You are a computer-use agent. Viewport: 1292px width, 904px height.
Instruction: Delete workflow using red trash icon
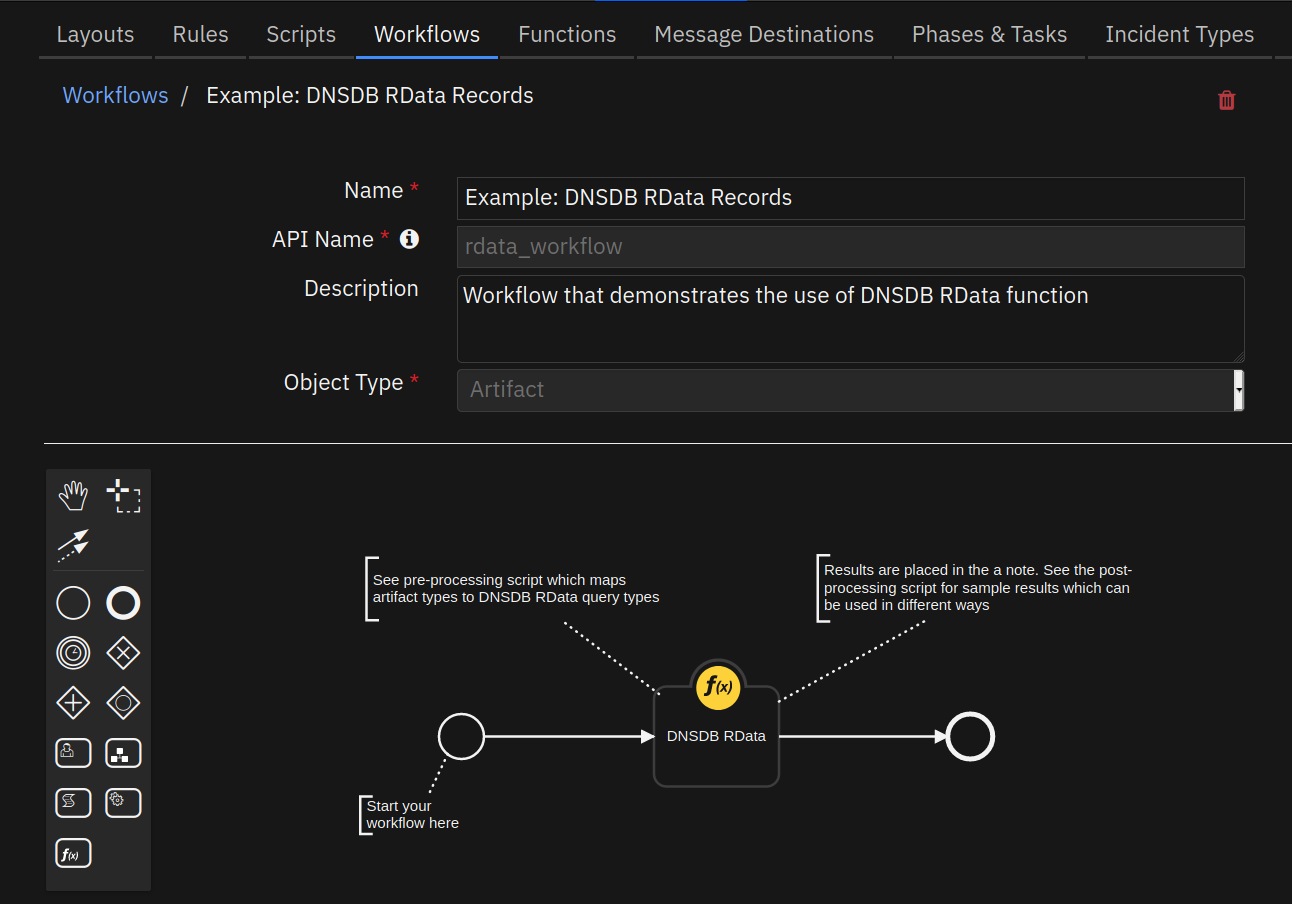coord(1226,100)
